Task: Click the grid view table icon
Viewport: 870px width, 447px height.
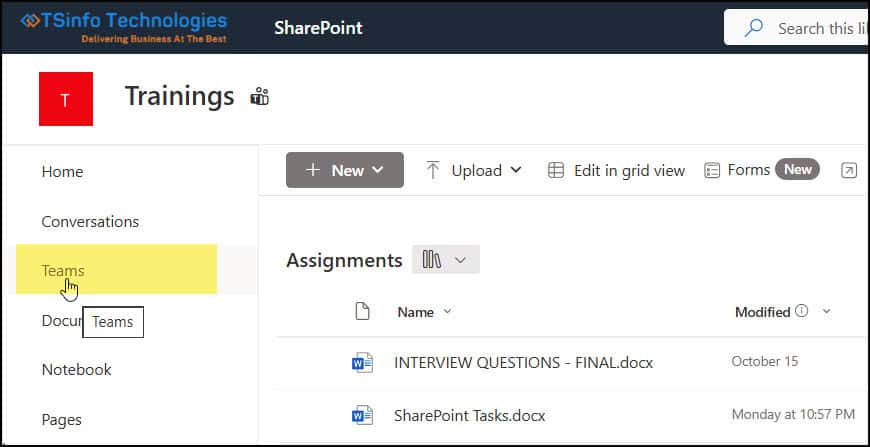Action: [555, 170]
